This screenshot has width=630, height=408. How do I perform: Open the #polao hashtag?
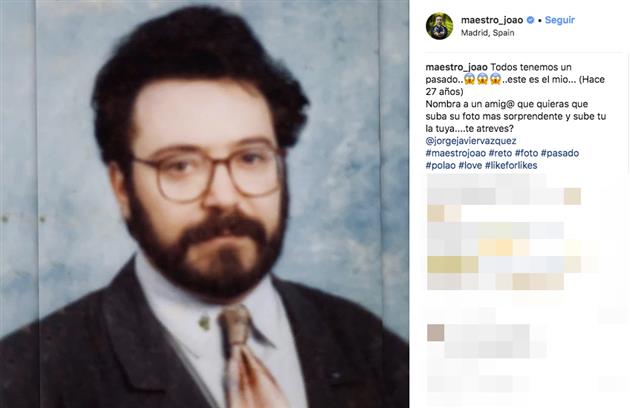(440, 166)
